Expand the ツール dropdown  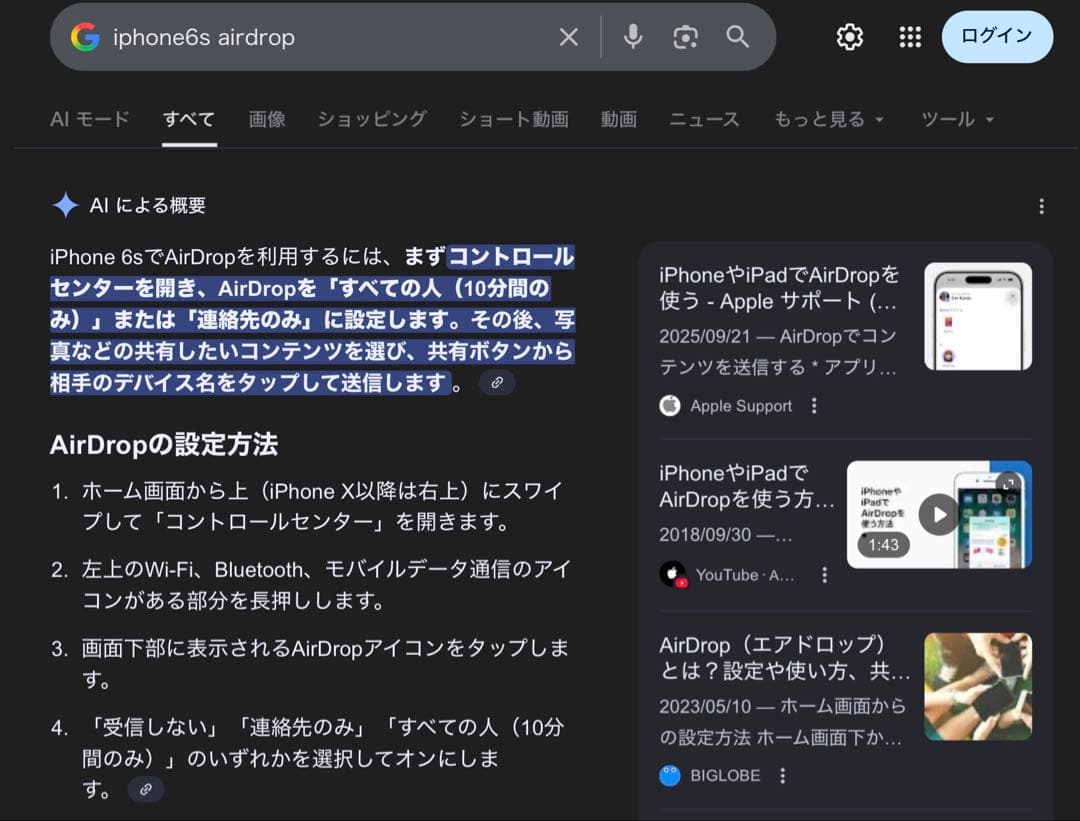point(957,119)
